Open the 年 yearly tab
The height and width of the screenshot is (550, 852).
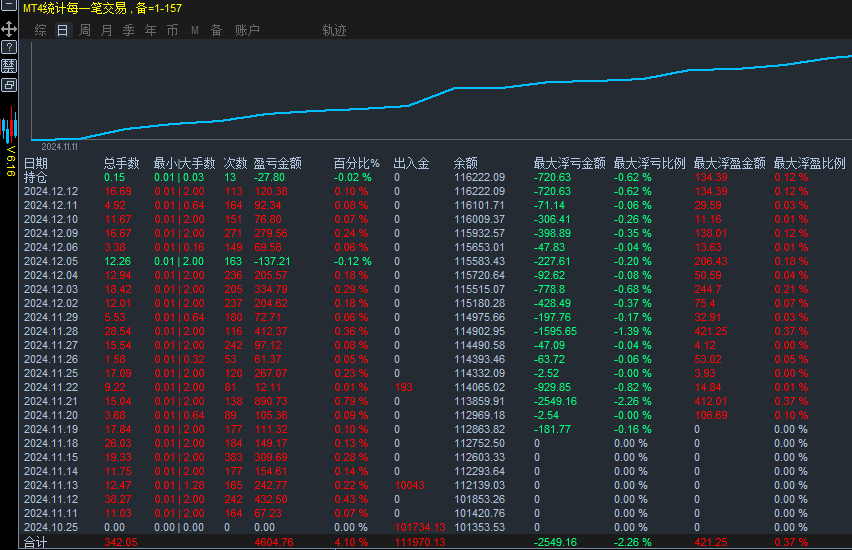[151, 30]
